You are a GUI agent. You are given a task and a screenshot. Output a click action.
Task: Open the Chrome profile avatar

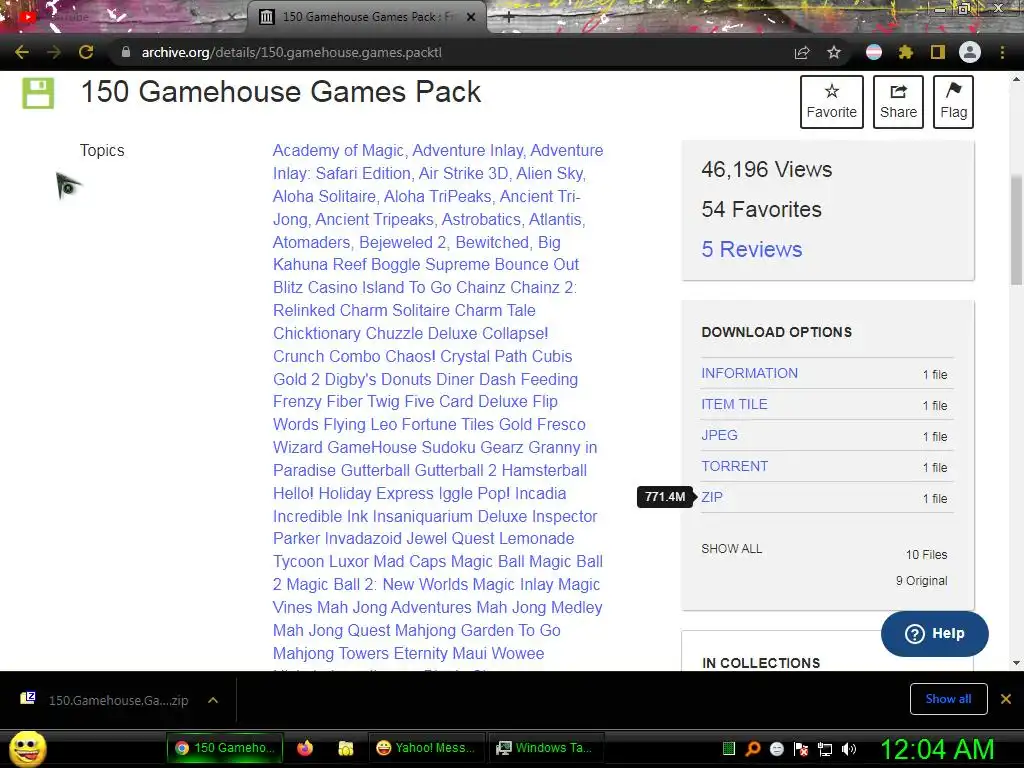970,52
